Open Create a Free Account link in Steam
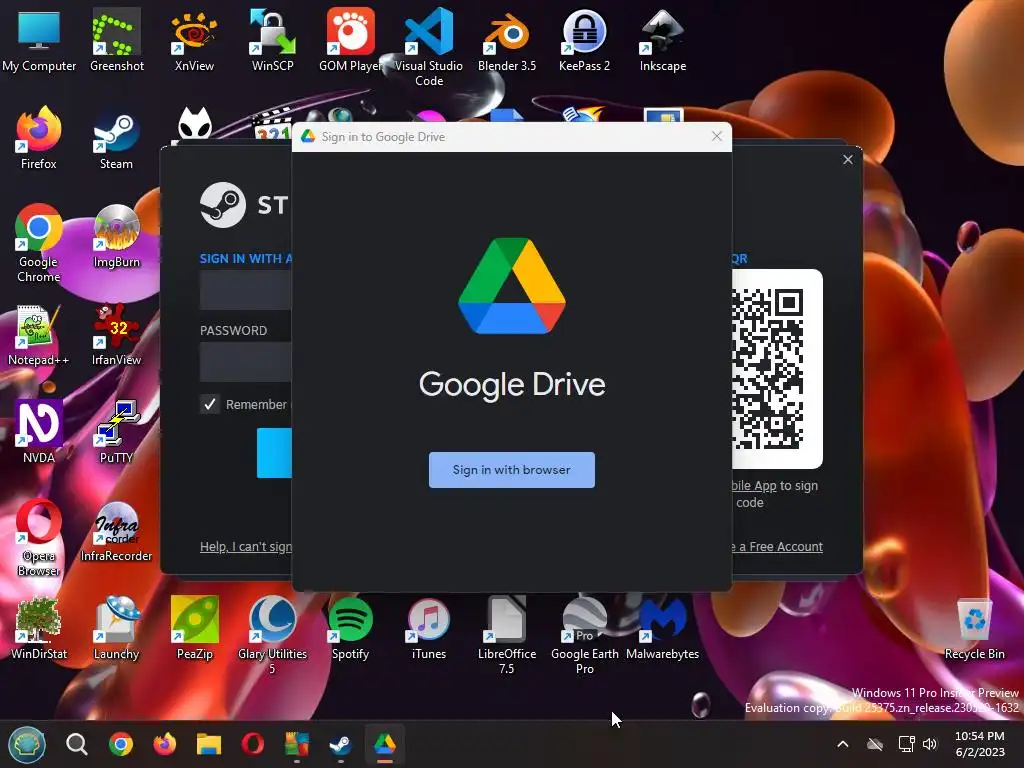This screenshot has height=768, width=1024. pos(777,547)
